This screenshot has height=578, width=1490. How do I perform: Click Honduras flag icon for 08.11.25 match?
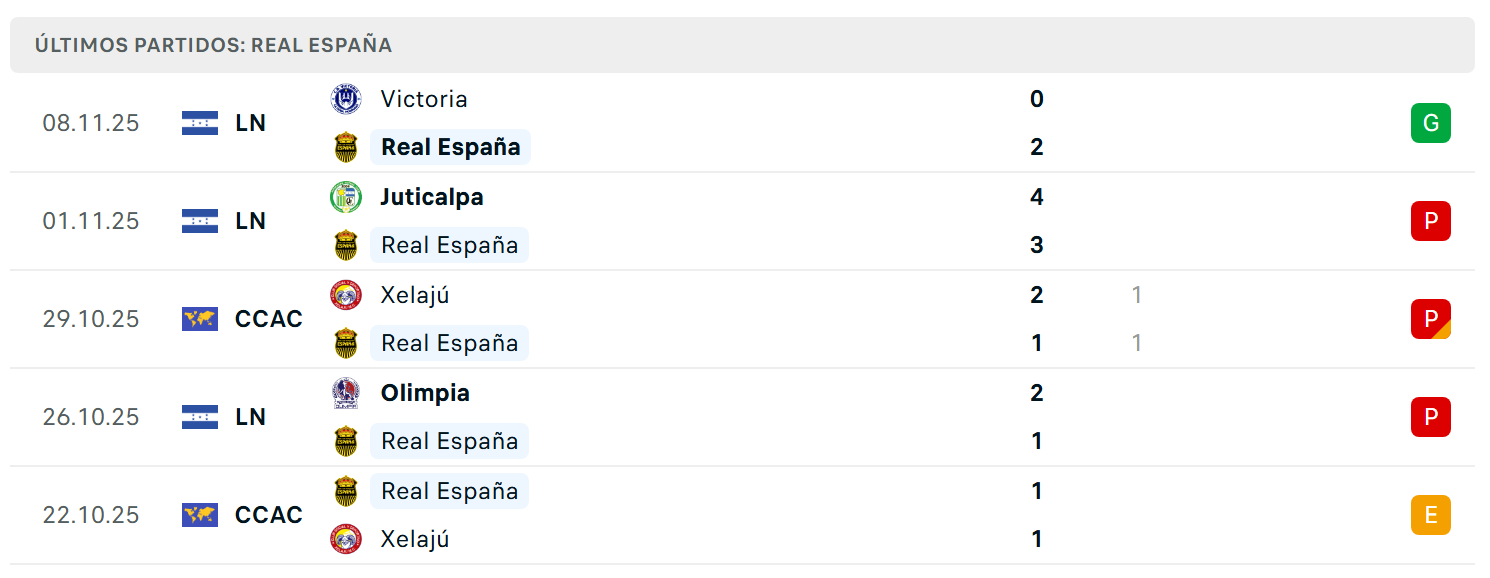200,123
